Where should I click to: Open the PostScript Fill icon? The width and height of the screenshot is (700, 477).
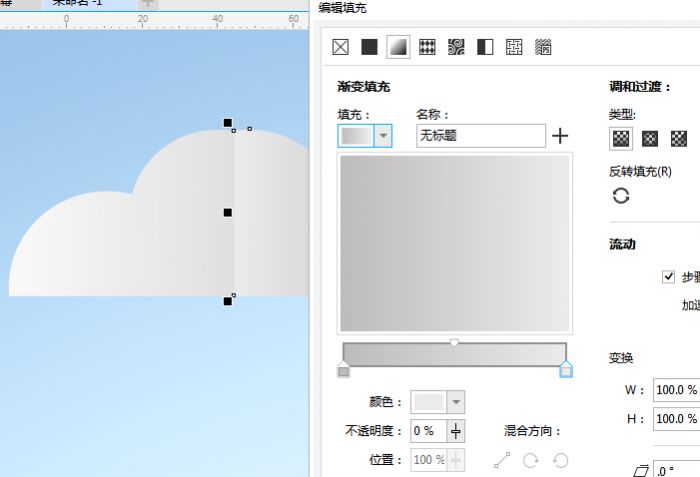pyautogui.click(x=543, y=47)
